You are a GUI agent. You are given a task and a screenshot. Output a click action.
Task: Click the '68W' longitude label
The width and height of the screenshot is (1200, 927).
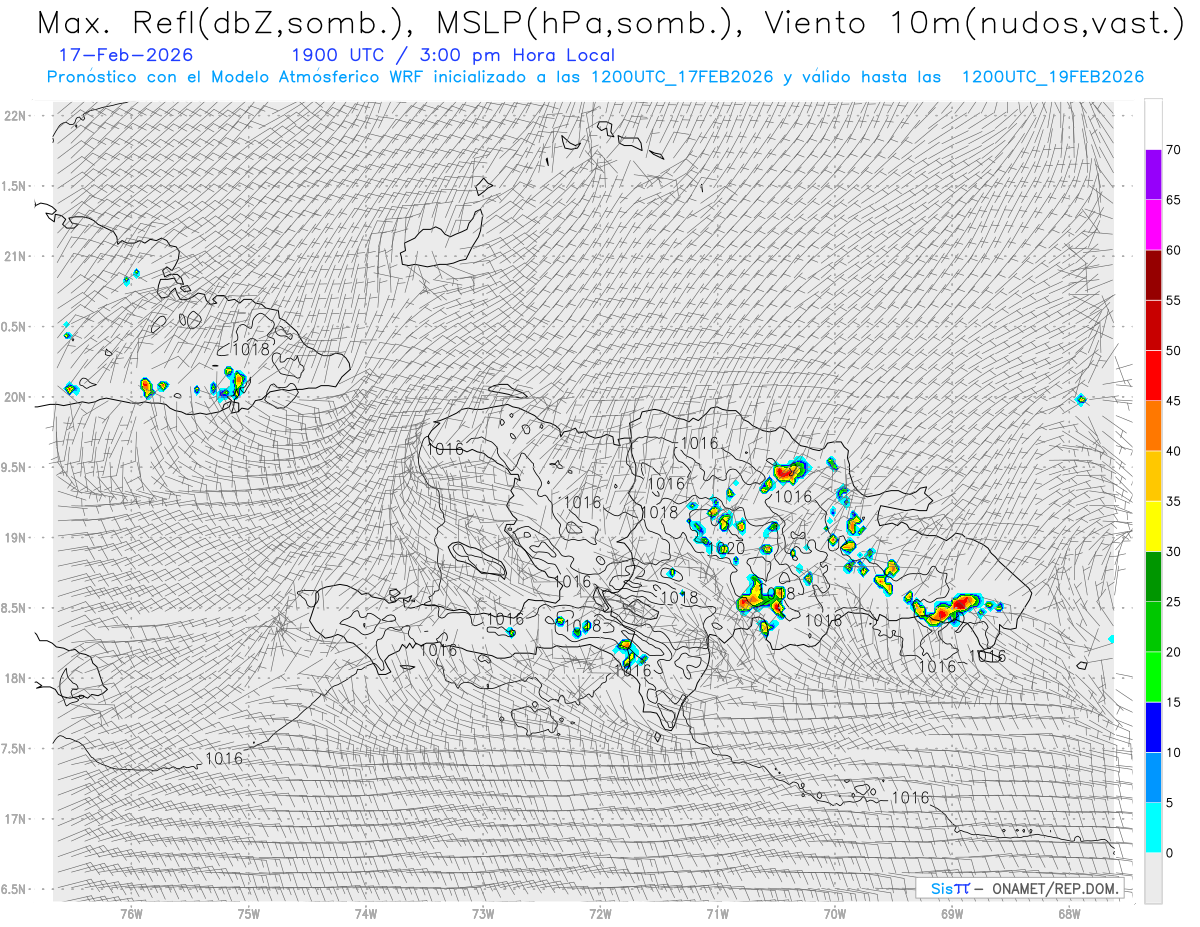pyautogui.click(x=1069, y=913)
